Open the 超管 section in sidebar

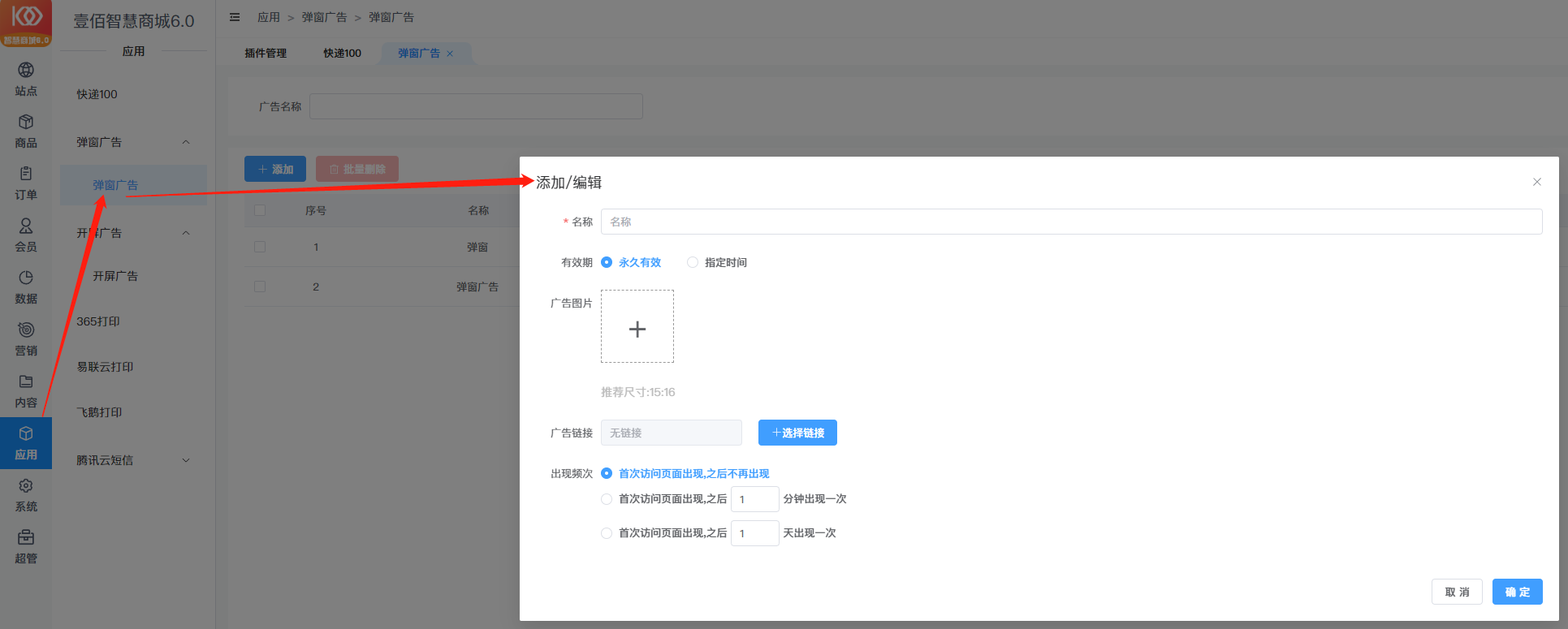coord(26,547)
